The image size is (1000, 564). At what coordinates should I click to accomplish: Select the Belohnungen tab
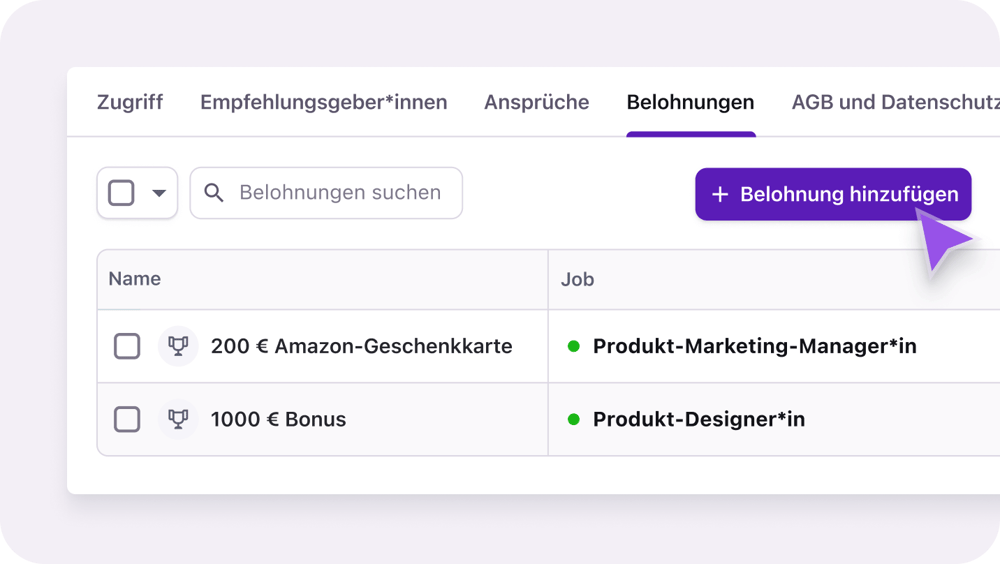pos(690,102)
